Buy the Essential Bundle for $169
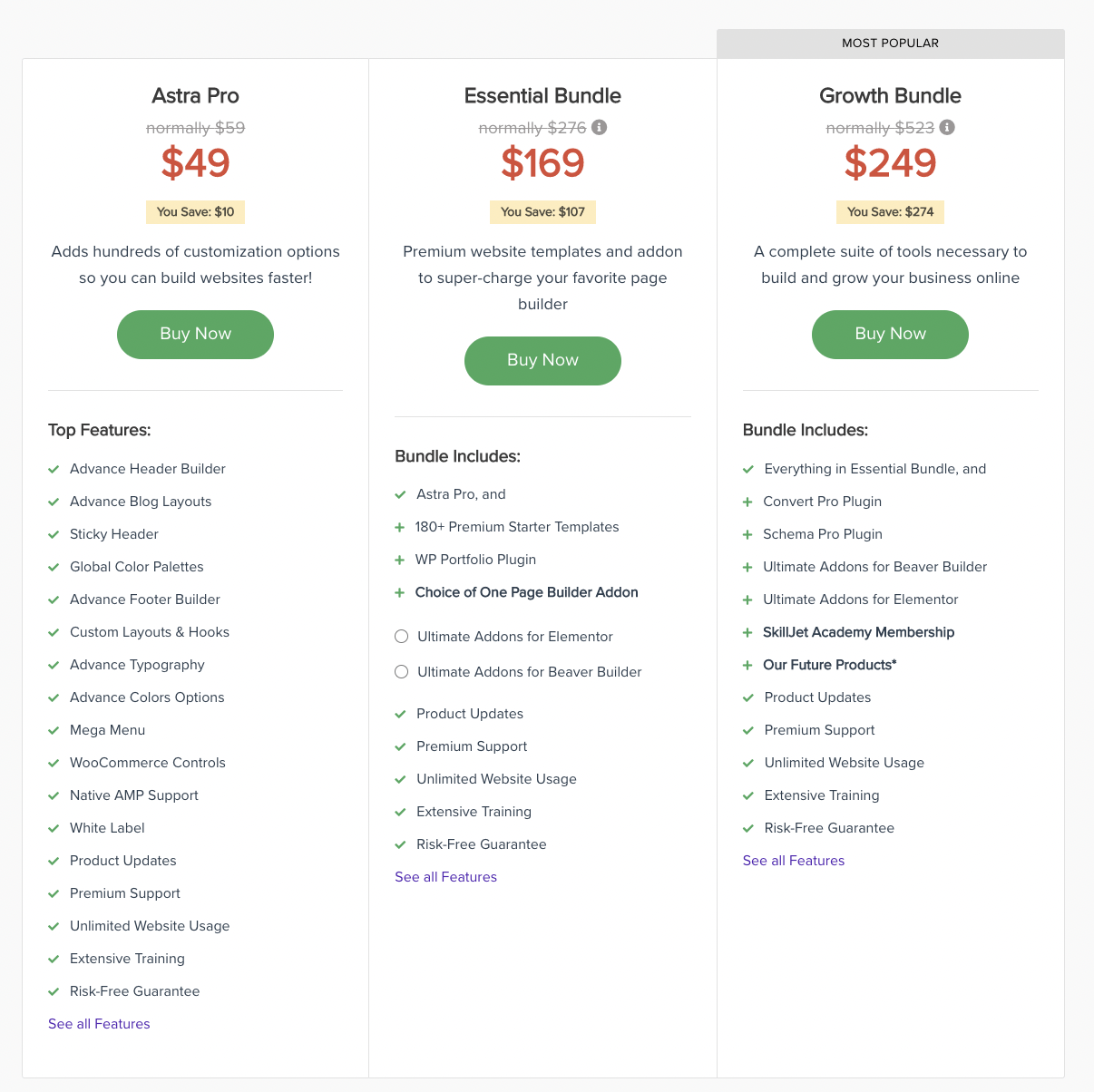This screenshot has height=1092, width=1094. coord(542,360)
